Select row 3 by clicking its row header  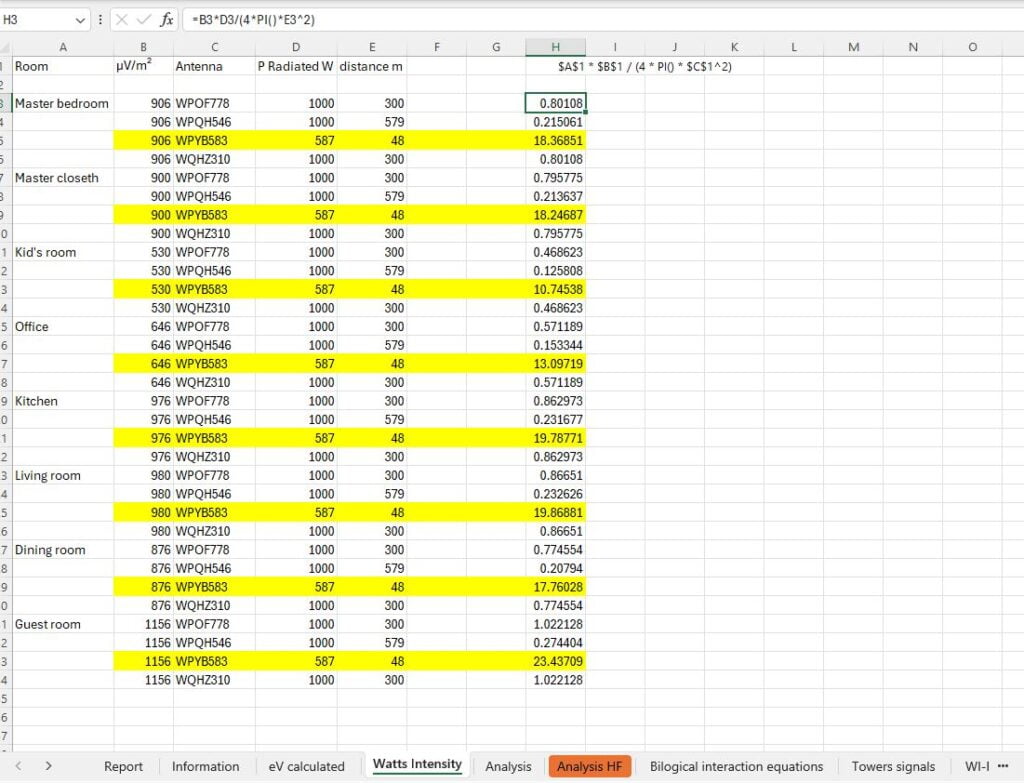pyautogui.click(x=7, y=103)
